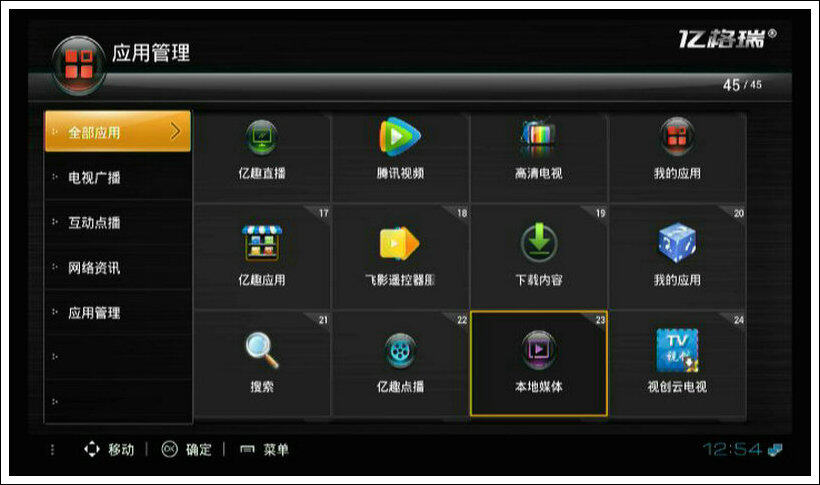Select the blue cube 我的应用 icon
This screenshot has width=820, height=485.
pyautogui.click(x=677, y=243)
